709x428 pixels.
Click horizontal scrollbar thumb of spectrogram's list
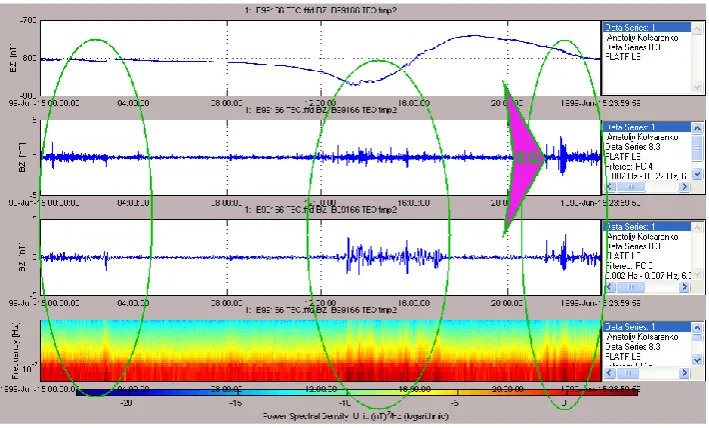pyautogui.click(x=628, y=373)
